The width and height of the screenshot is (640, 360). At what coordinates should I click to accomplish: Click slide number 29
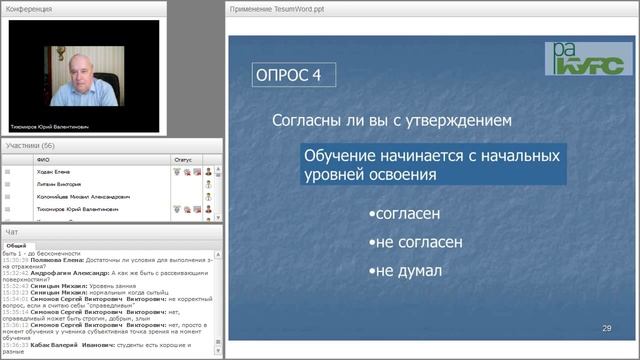click(x=607, y=328)
